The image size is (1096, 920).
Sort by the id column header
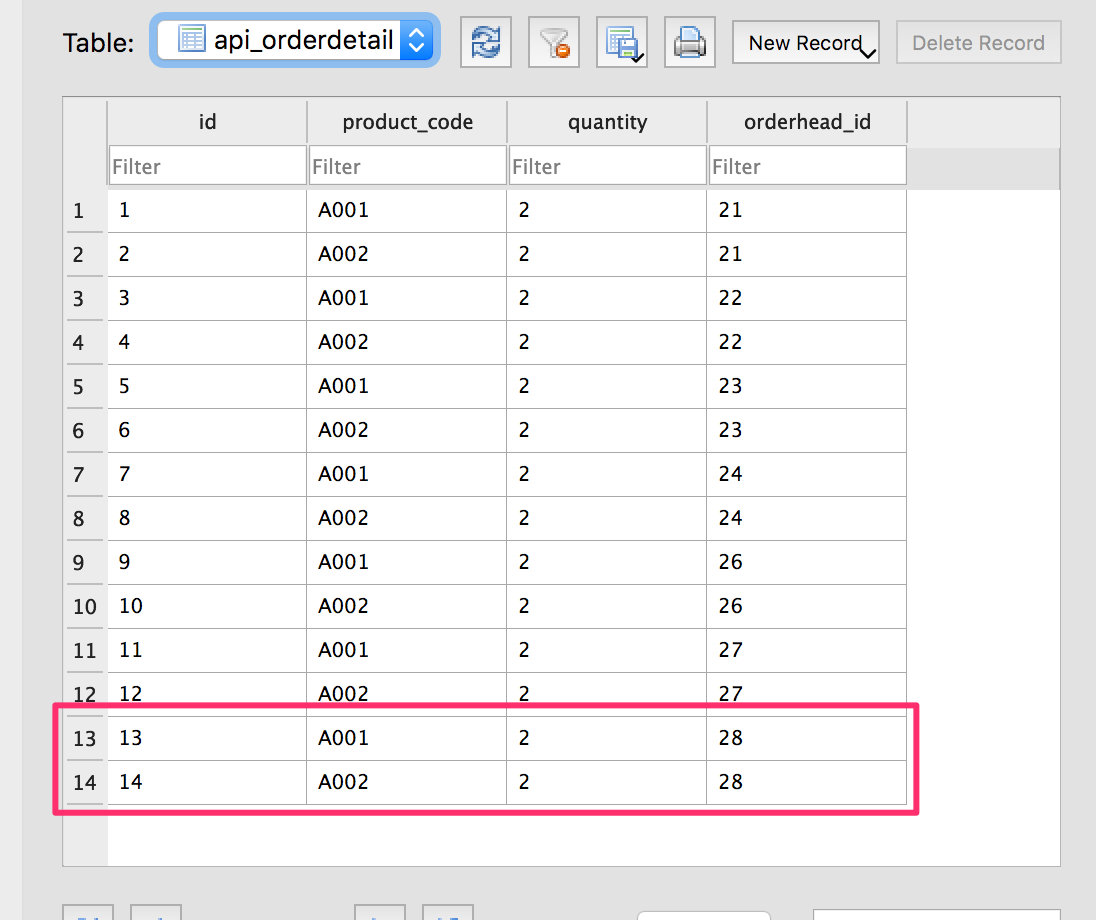[207, 122]
